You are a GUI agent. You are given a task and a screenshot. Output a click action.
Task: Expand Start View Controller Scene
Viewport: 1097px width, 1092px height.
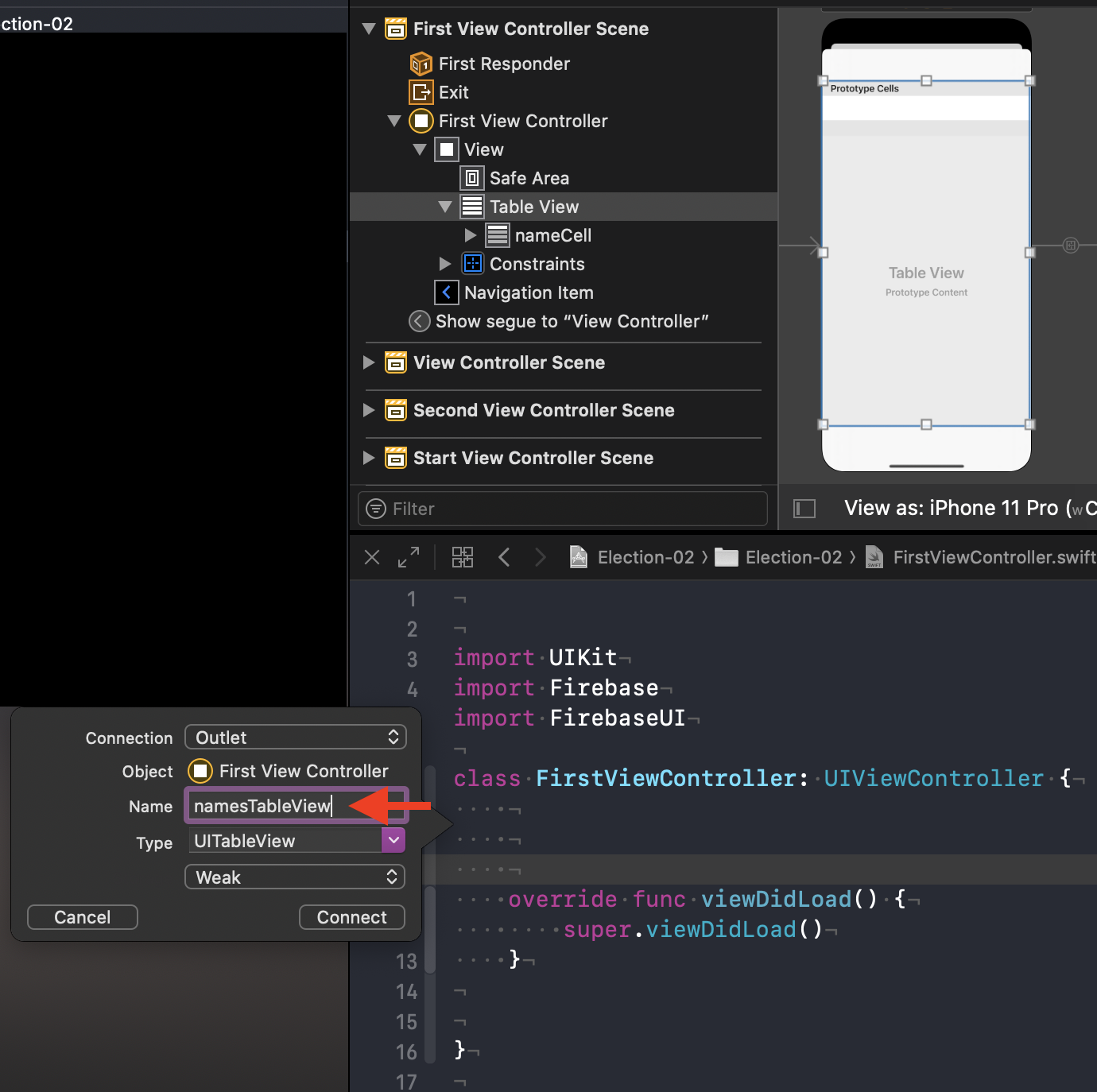point(369,458)
